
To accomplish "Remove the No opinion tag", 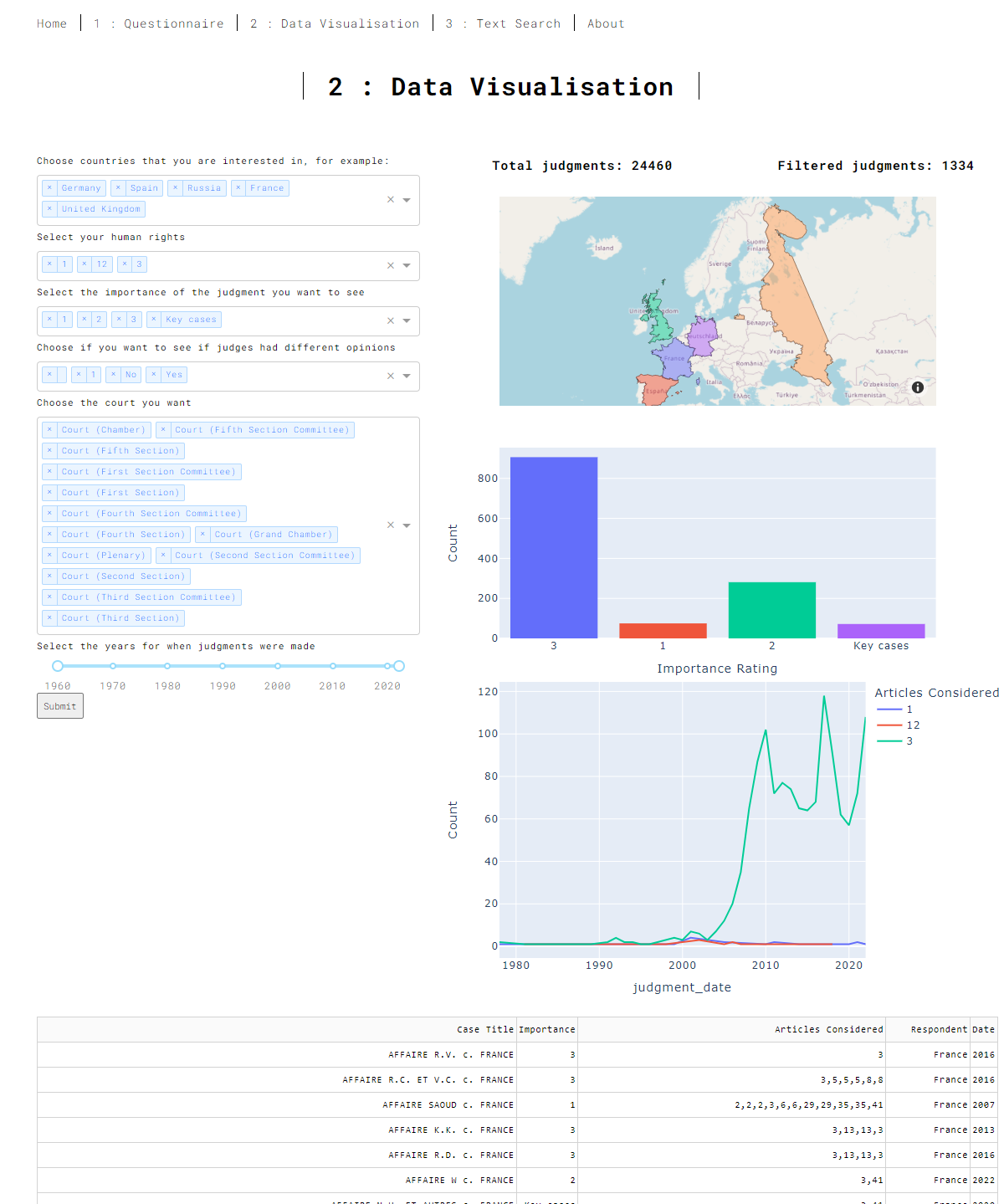I will 113,375.
